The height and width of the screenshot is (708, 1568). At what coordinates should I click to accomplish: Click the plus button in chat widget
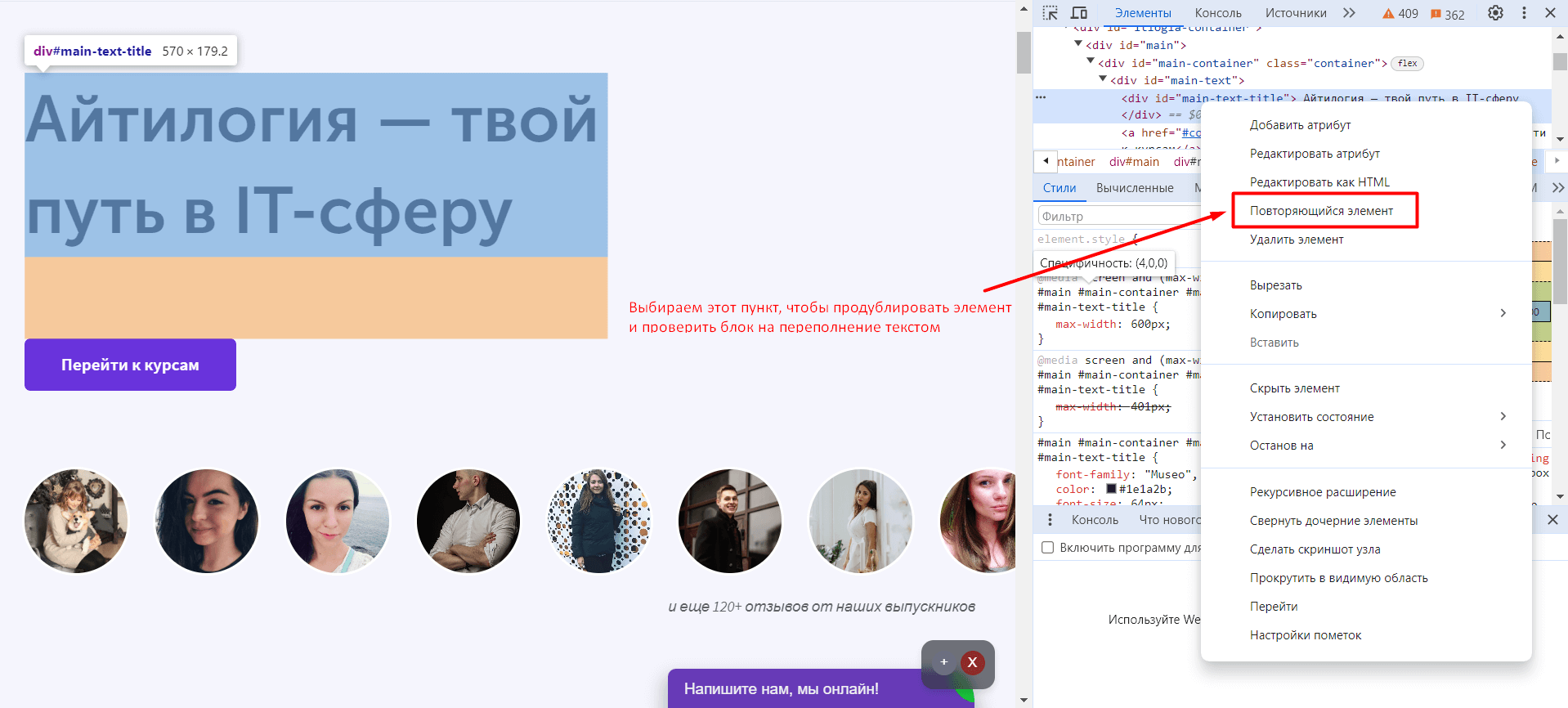pyautogui.click(x=943, y=662)
